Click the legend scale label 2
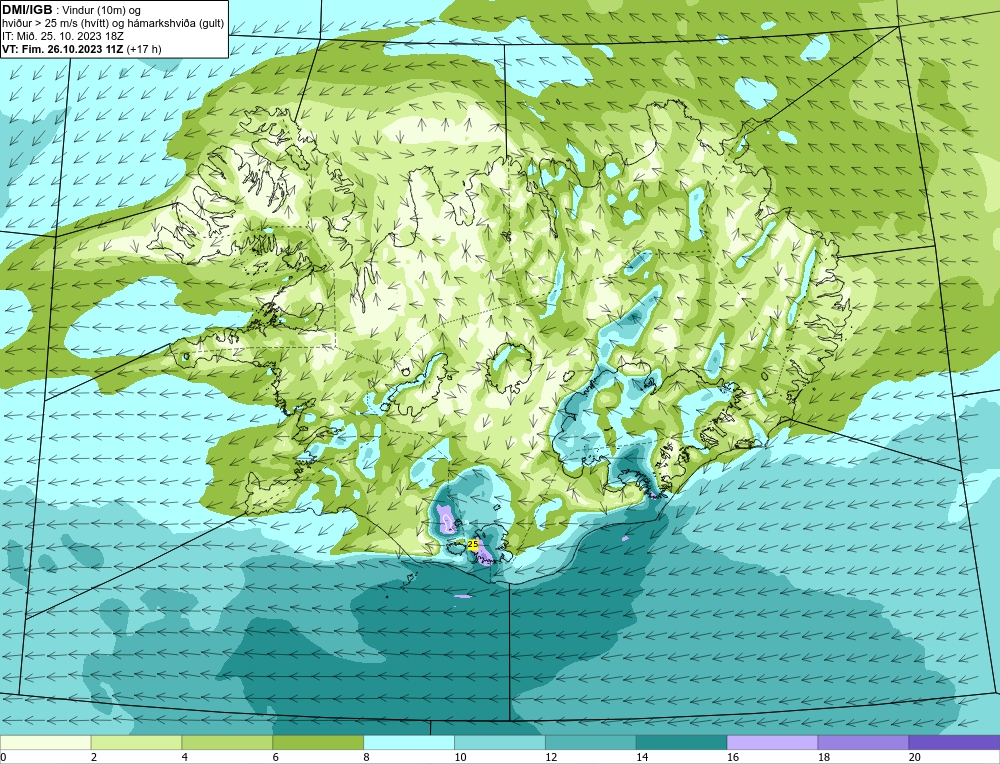The width and height of the screenshot is (1000, 764). tap(94, 757)
